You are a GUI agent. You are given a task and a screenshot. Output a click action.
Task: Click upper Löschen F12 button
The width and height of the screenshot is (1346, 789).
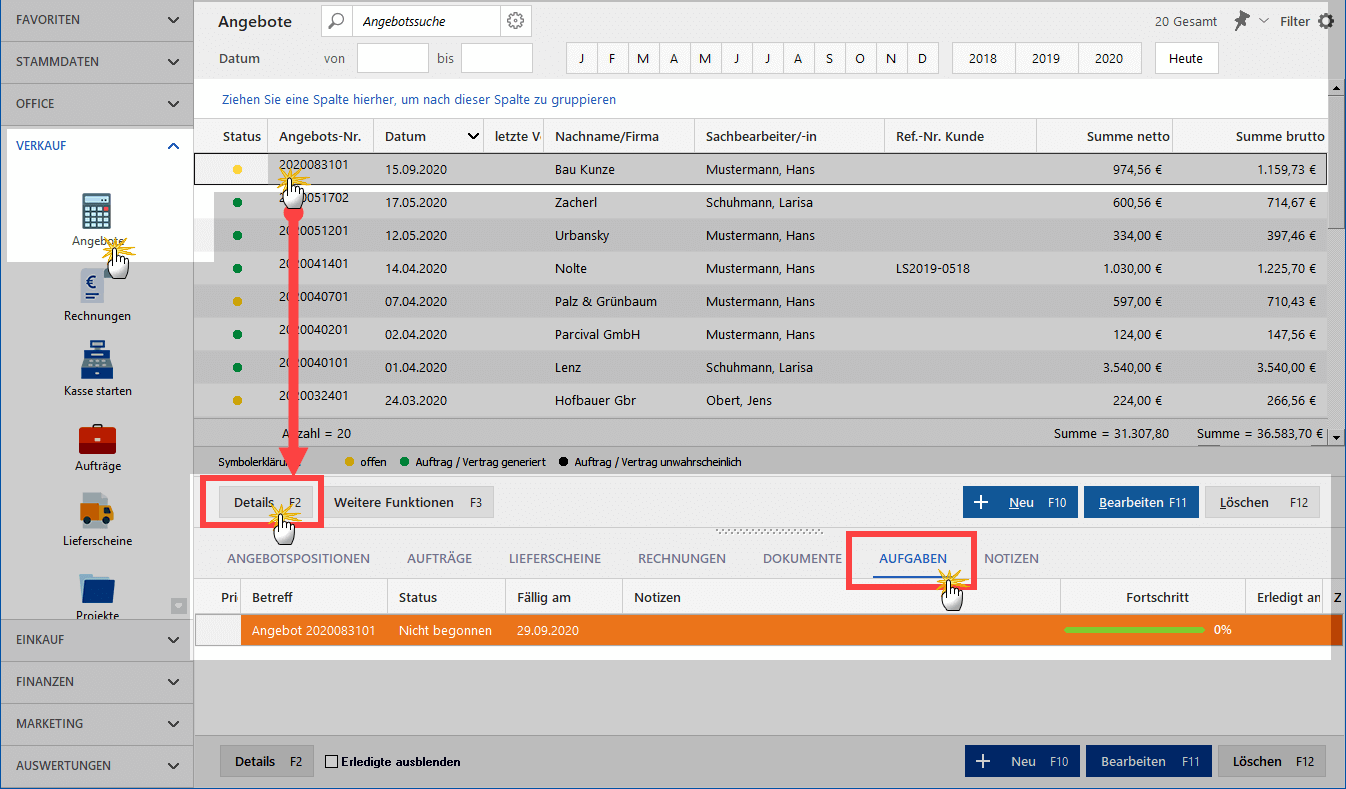click(x=1262, y=502)
